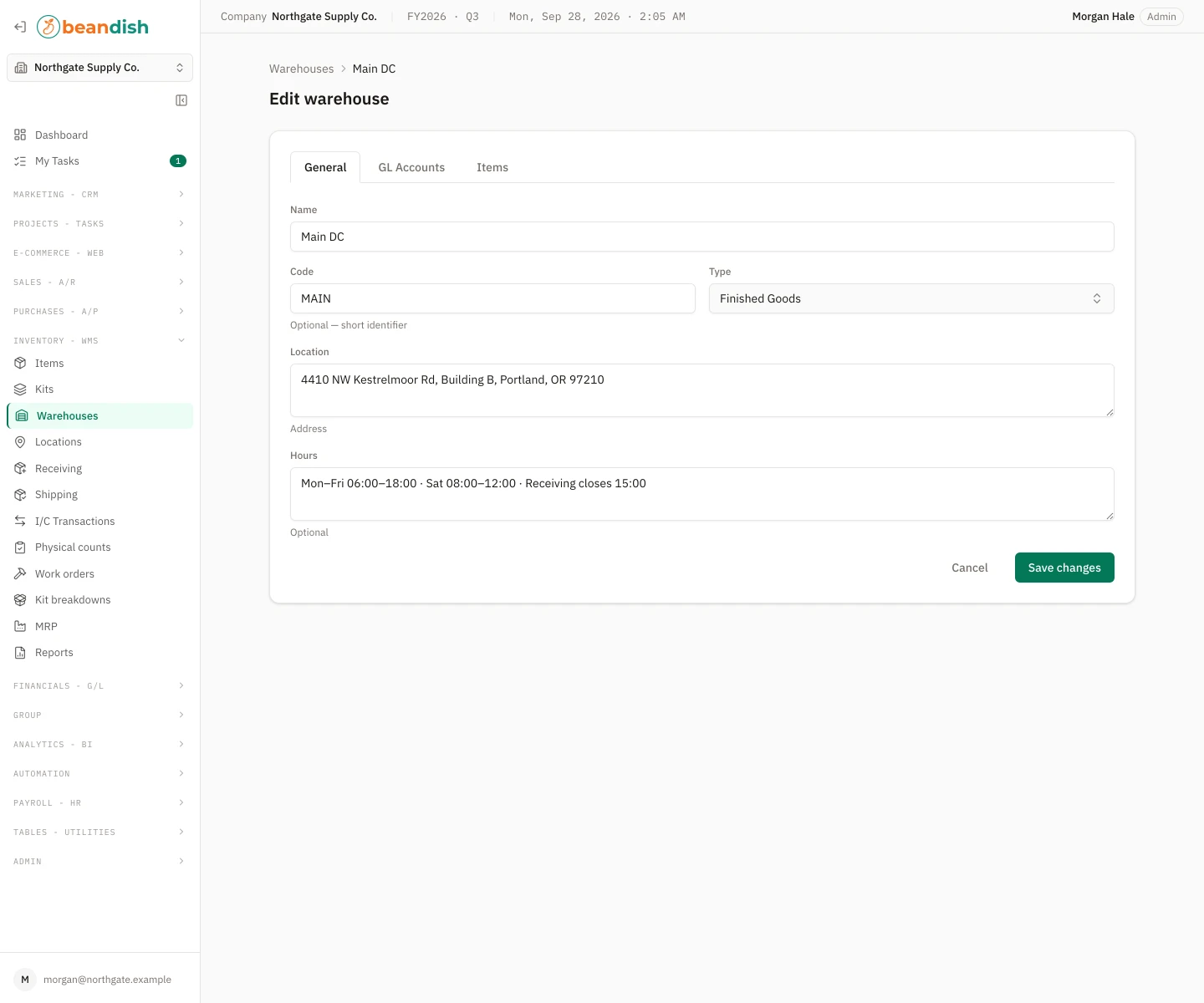
Task: Open the Northgate Supply Co. company switcher
Action: coord(100,68)
